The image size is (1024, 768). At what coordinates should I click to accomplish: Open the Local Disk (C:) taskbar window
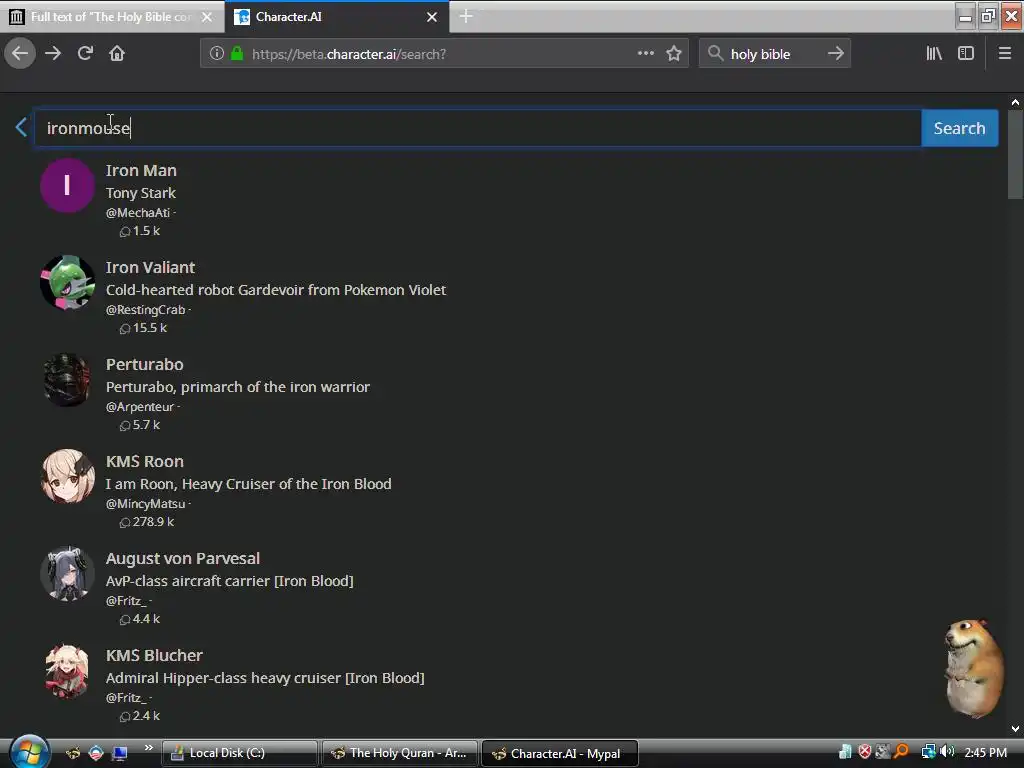click(x=239, y=753)
